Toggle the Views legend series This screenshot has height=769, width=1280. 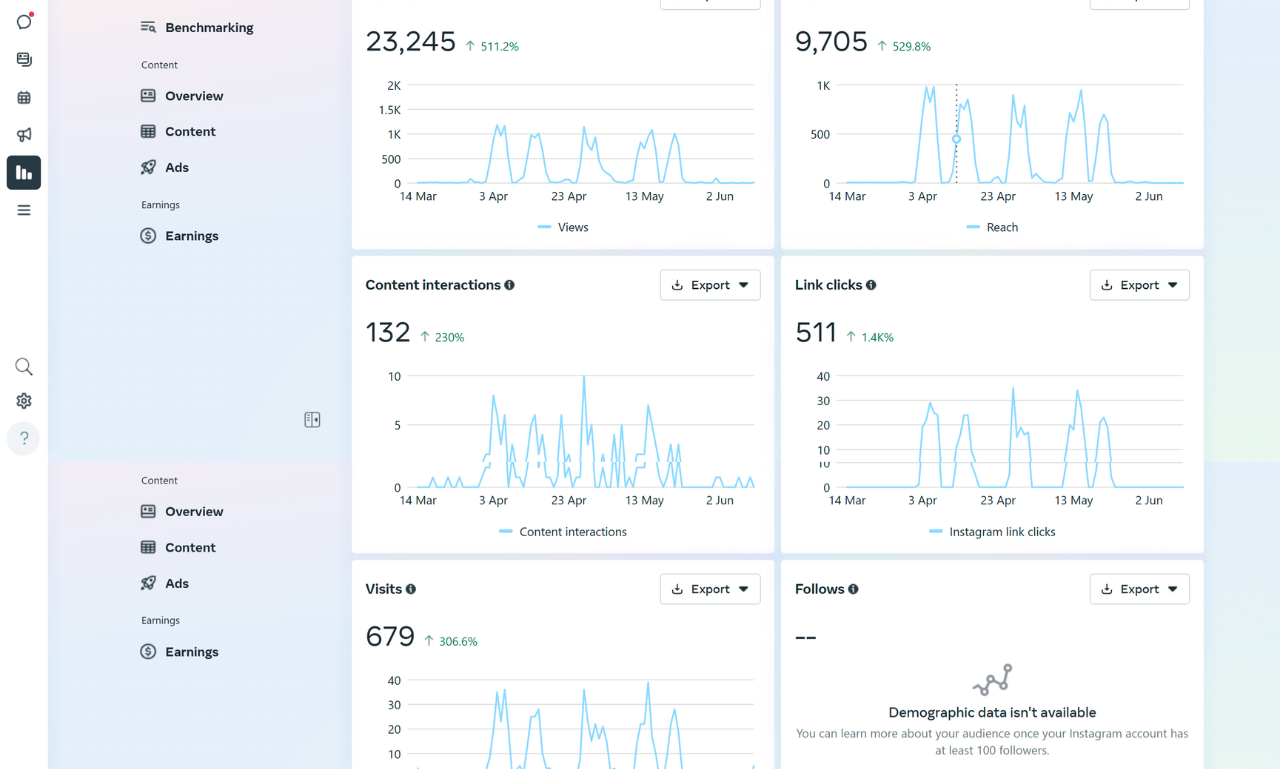point(563,227)
